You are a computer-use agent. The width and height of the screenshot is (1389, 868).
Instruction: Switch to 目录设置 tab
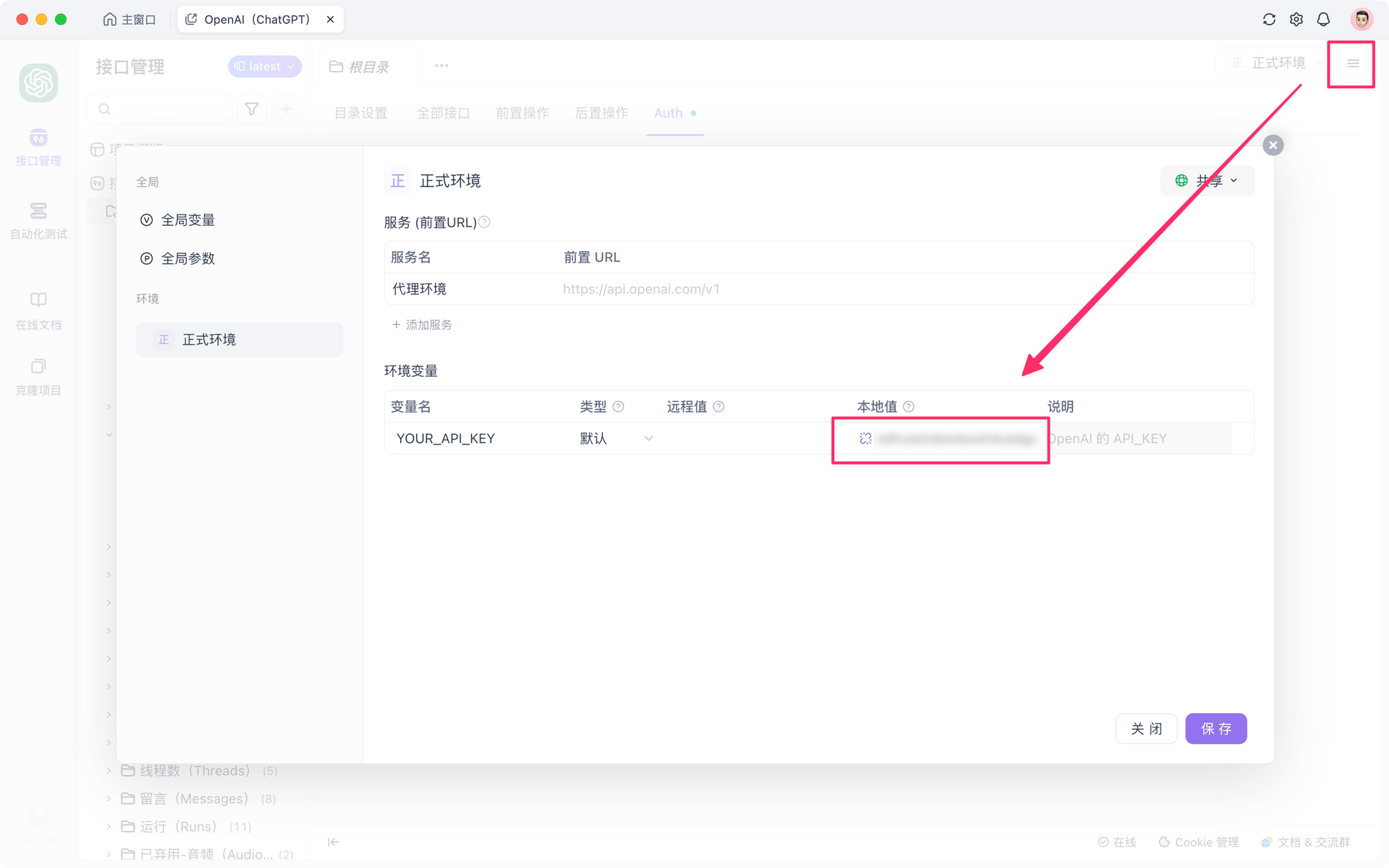[360, 113]
